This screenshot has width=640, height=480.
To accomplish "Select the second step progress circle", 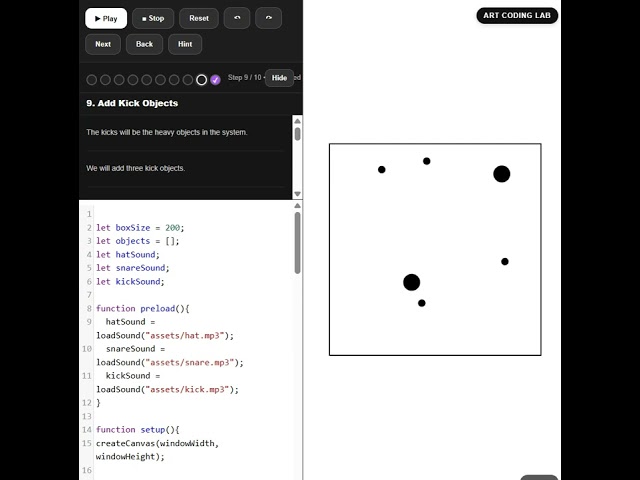I will [x=105, y=80].
